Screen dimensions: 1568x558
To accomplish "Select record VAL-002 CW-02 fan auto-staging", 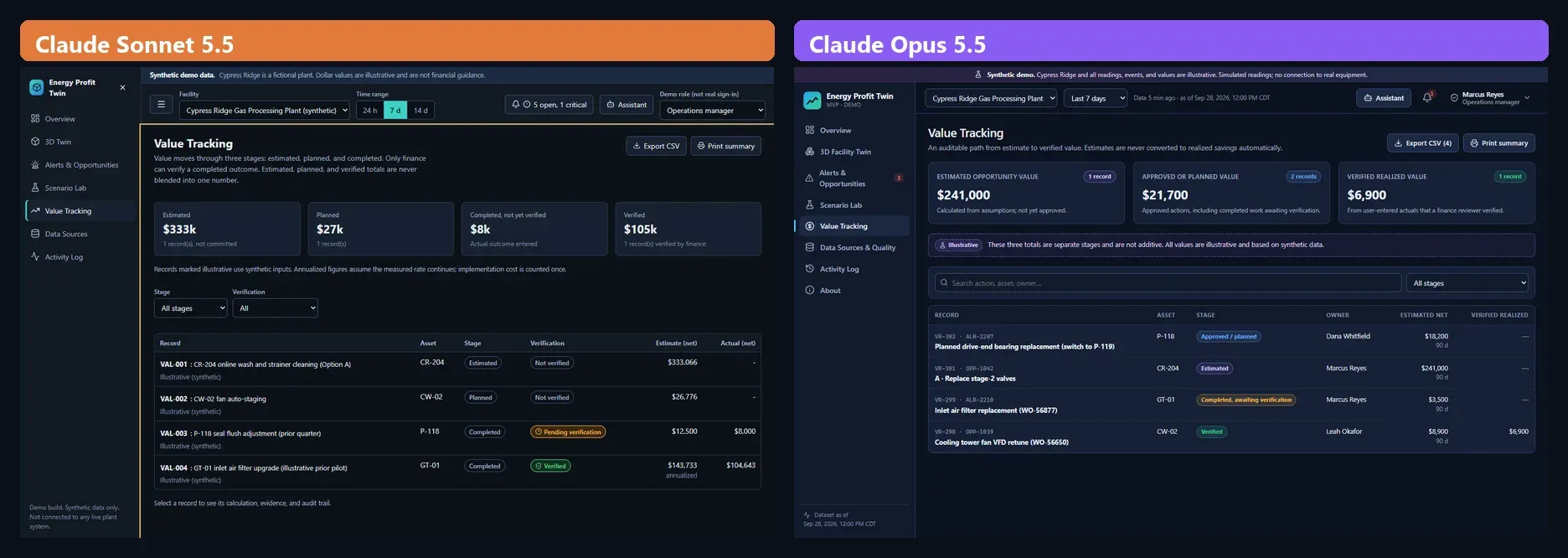I will (457, 404).
